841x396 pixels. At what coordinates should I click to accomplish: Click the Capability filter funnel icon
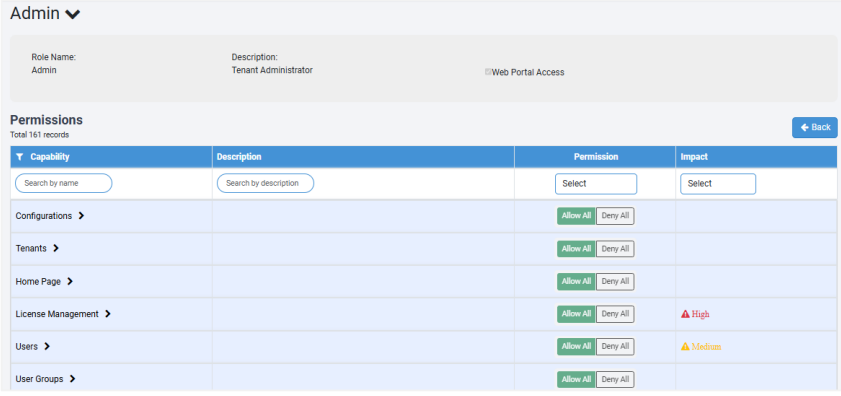click(x=20, y=157)
